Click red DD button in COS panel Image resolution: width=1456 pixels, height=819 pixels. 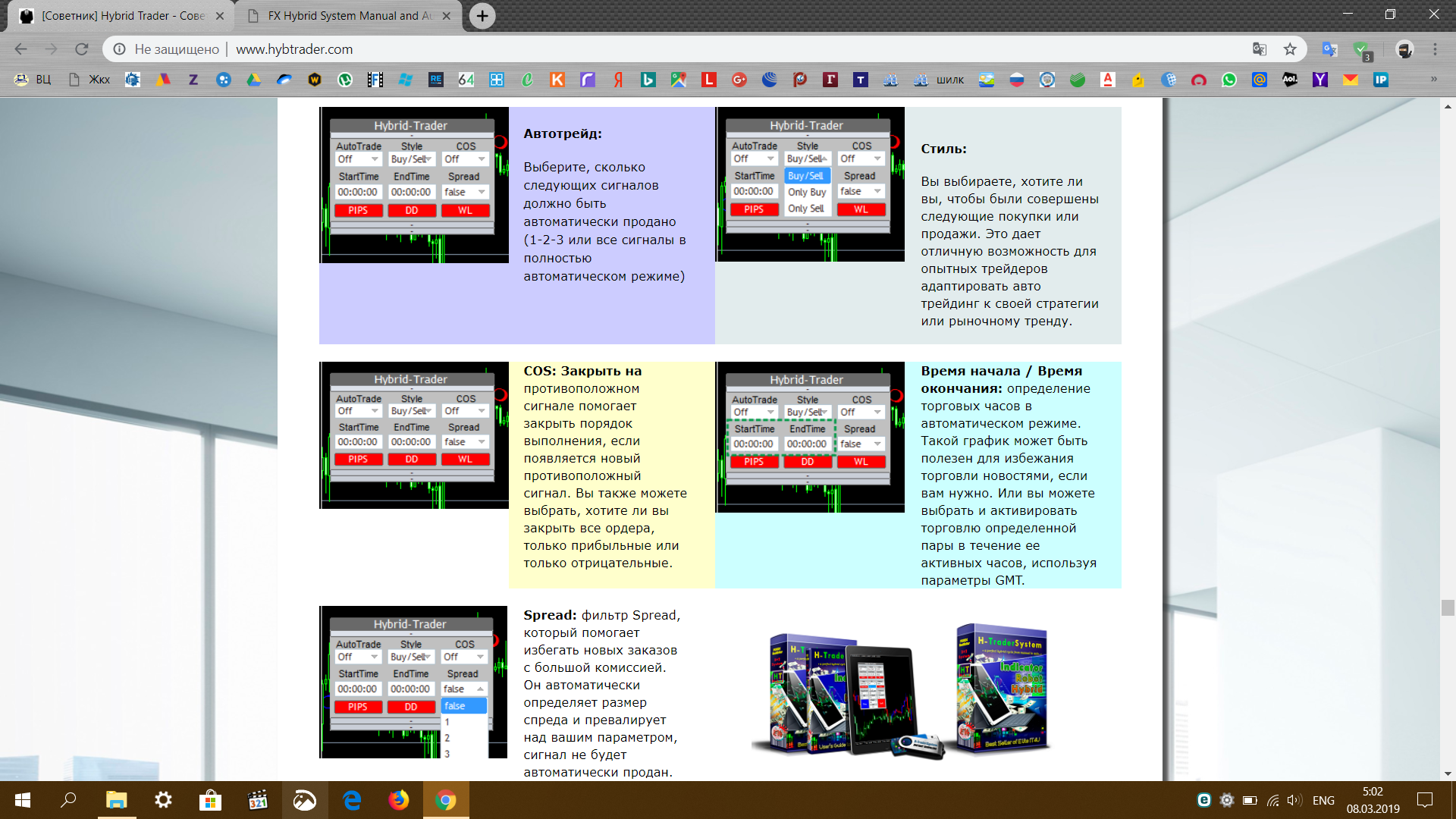(412, 460)
